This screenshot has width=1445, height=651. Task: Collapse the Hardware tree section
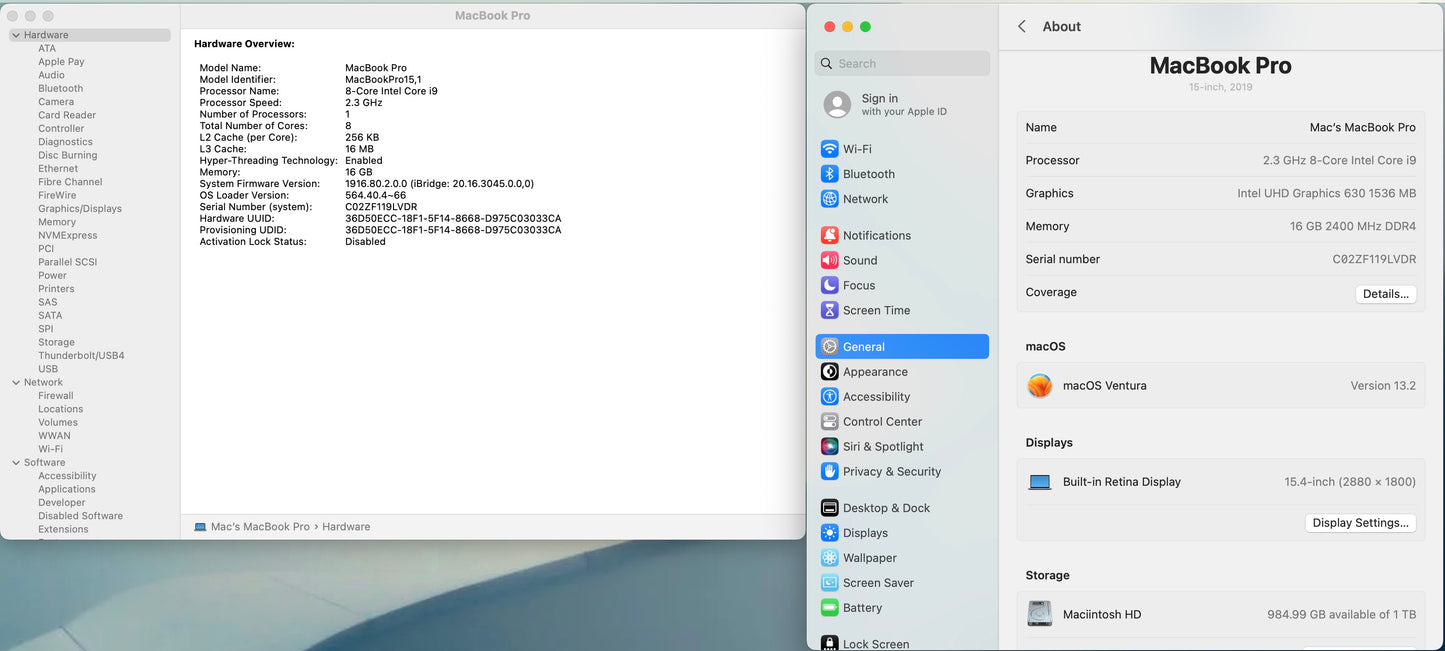pyautogui.click(x=16, y=35)
